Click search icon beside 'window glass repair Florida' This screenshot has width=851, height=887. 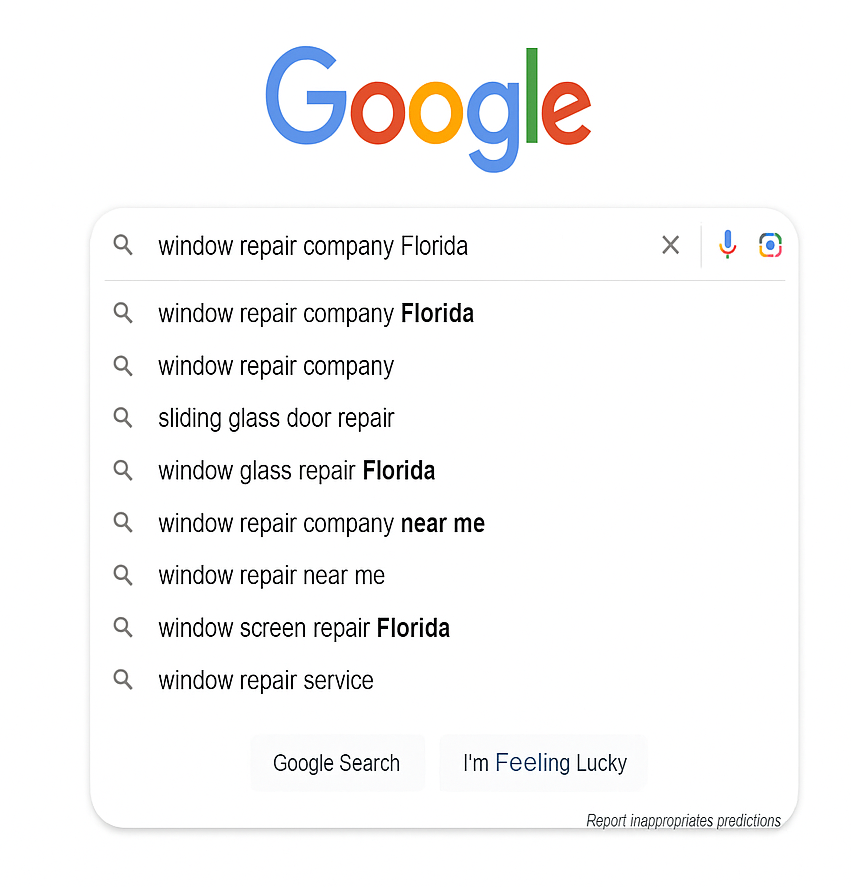tap(123, 470)
